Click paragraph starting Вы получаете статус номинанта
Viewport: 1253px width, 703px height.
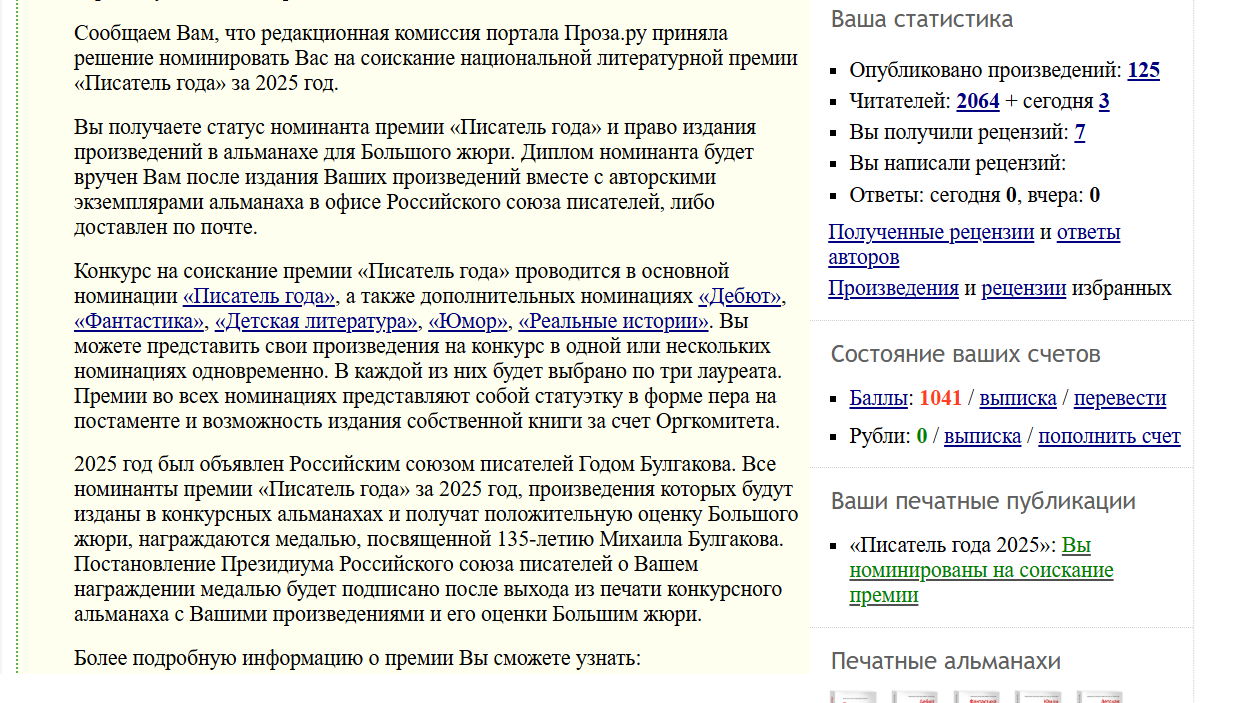point(415,177)
